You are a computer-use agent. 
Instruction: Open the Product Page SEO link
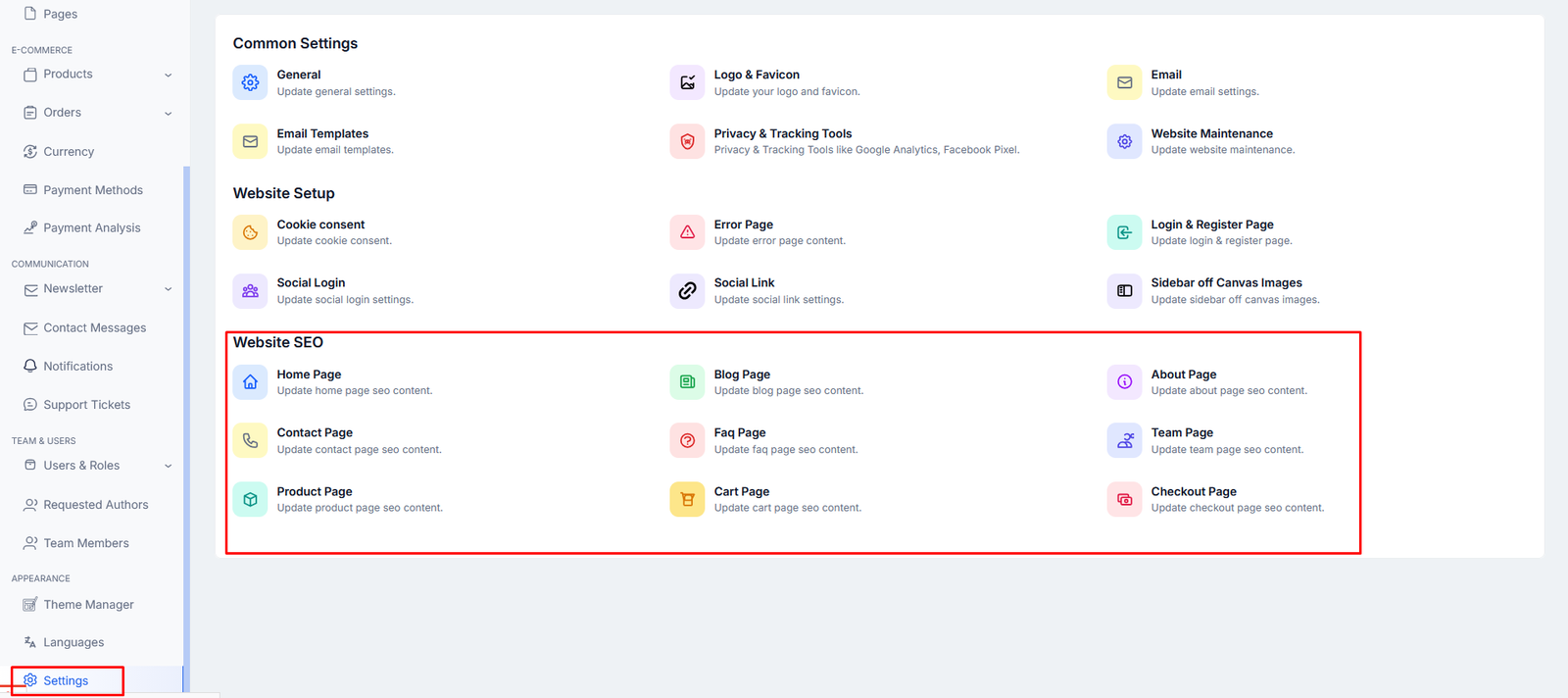click(x=315, y=491)
